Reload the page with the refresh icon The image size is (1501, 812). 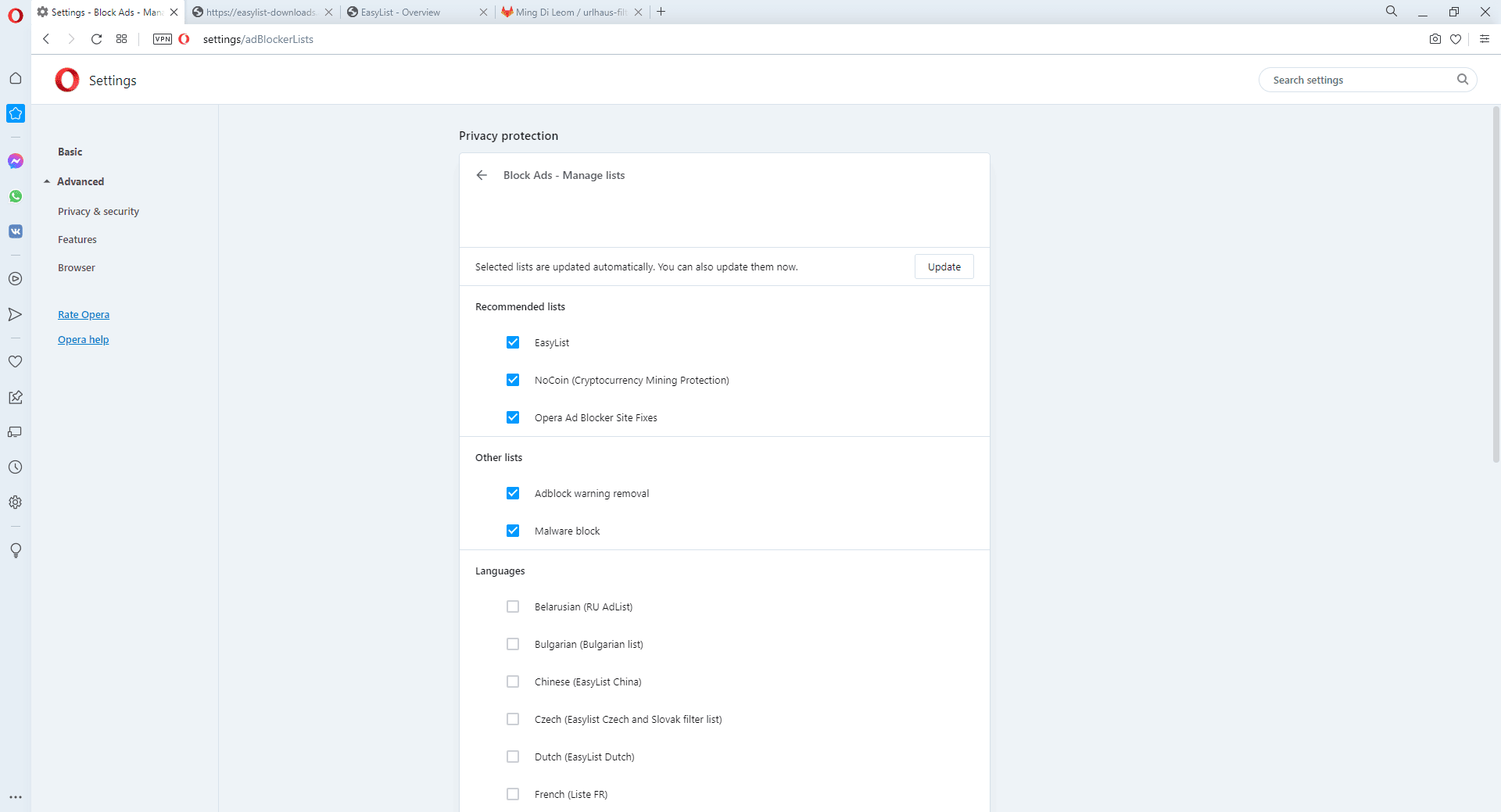pyautogui.click(x=96, y=39)
